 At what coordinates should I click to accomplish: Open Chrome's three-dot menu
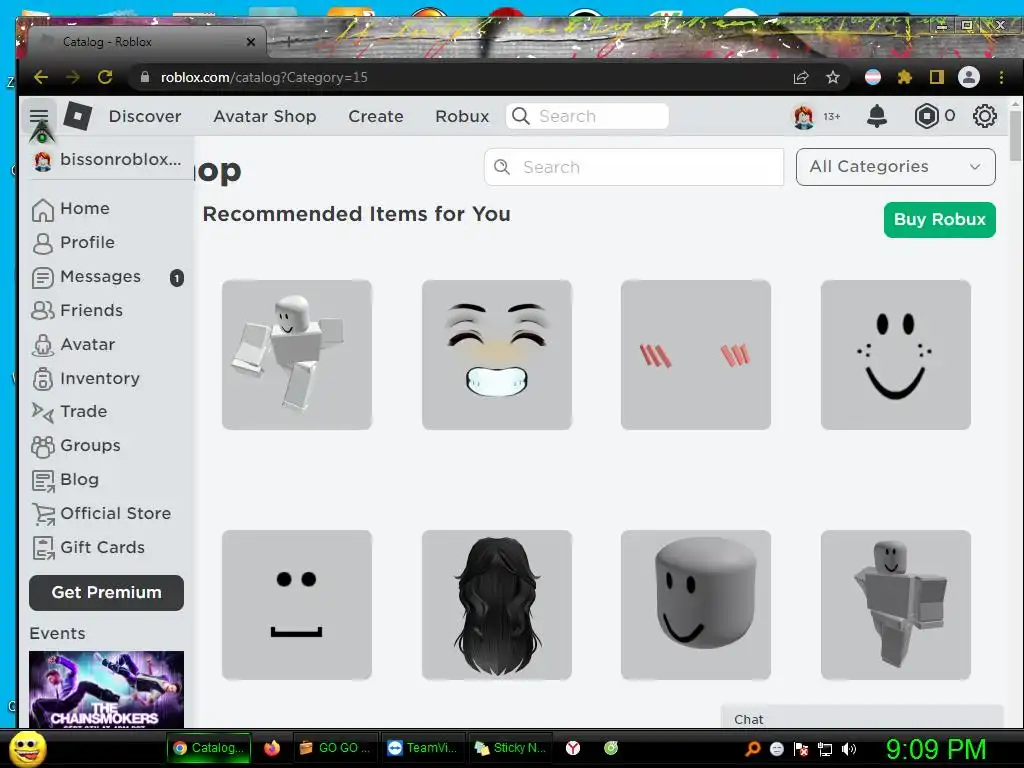tap(1001, 78)
